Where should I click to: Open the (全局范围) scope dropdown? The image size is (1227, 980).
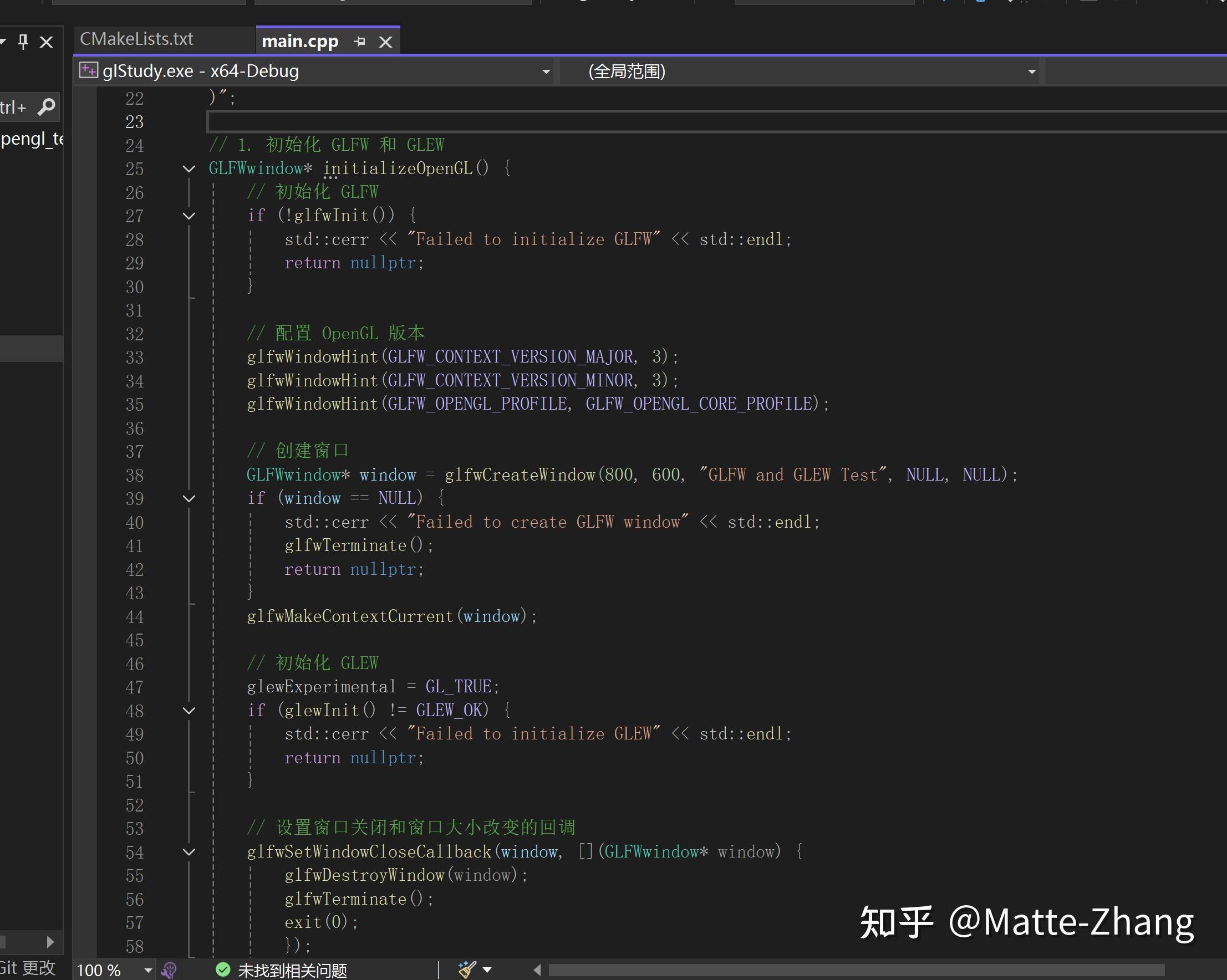1031,70
